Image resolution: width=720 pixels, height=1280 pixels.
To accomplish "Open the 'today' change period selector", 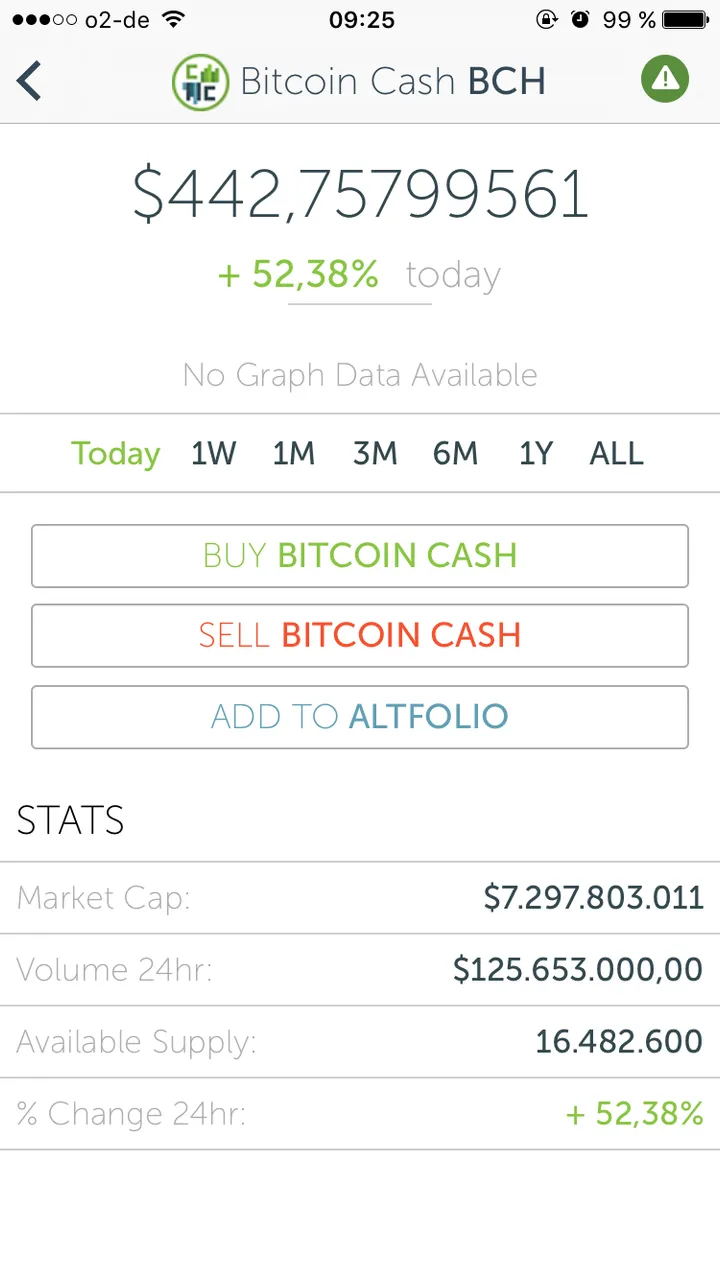I will coord(453,275).
